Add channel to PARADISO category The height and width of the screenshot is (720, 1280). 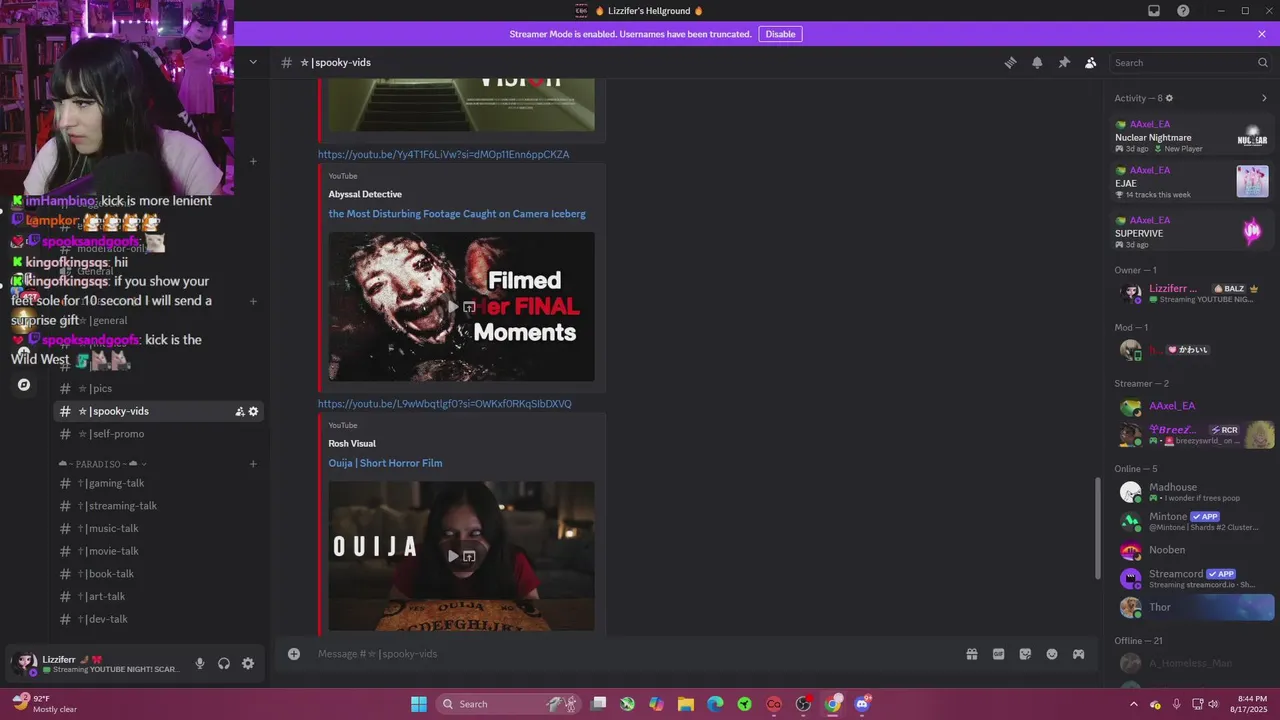(x=253, y=464)
